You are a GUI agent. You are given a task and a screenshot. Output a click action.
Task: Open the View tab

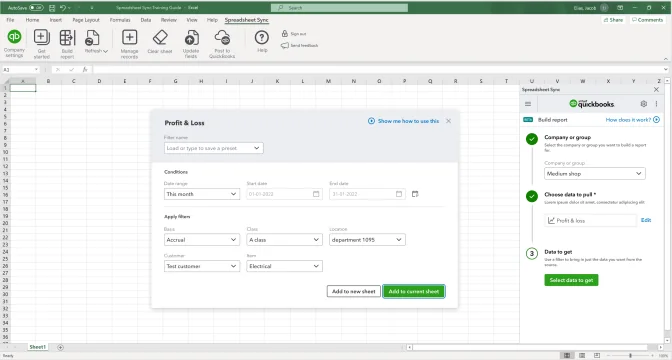point(192,20)
